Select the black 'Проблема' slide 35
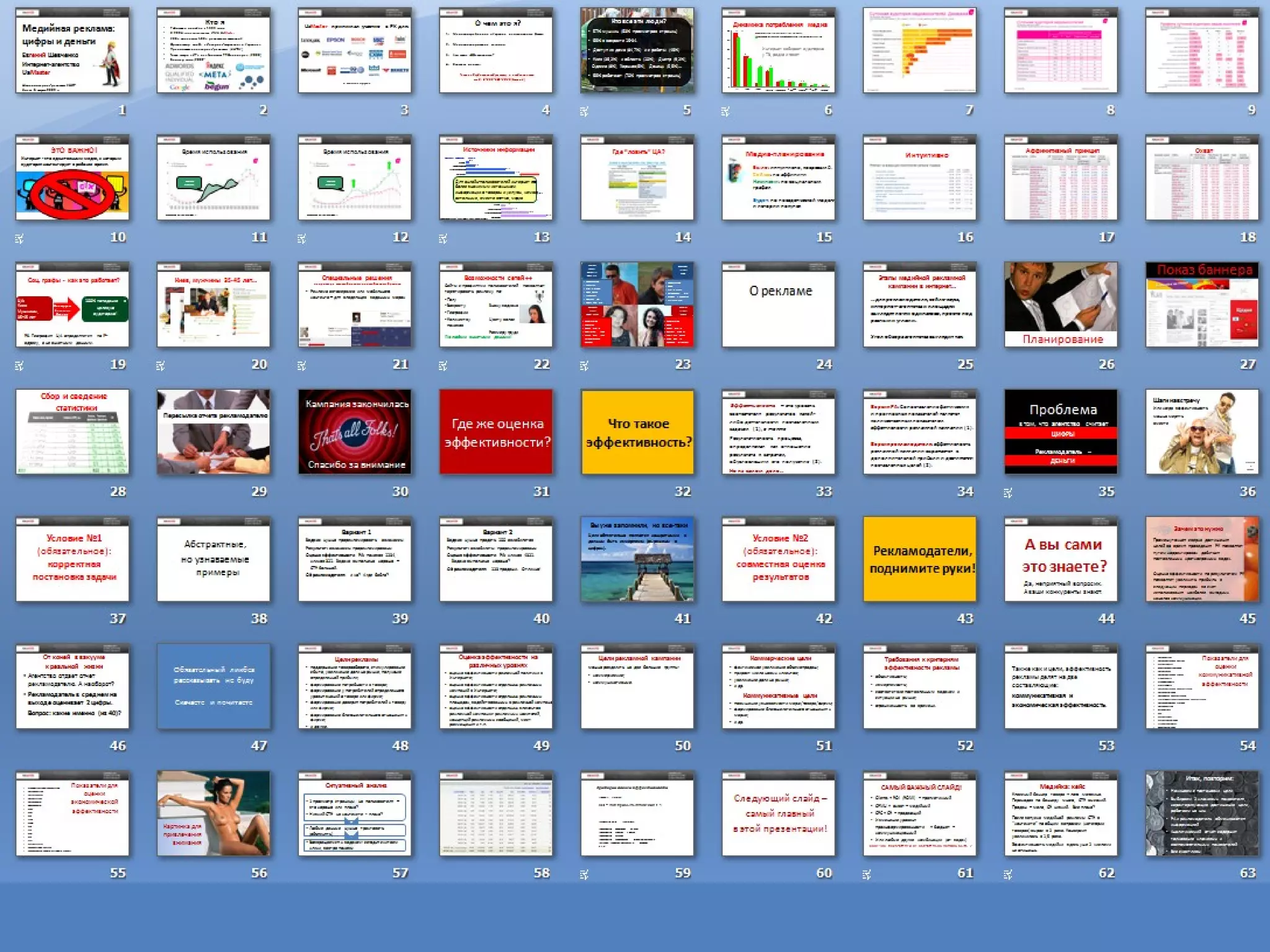Screen dimensions: 1270x952 (x=1061, y=432)
